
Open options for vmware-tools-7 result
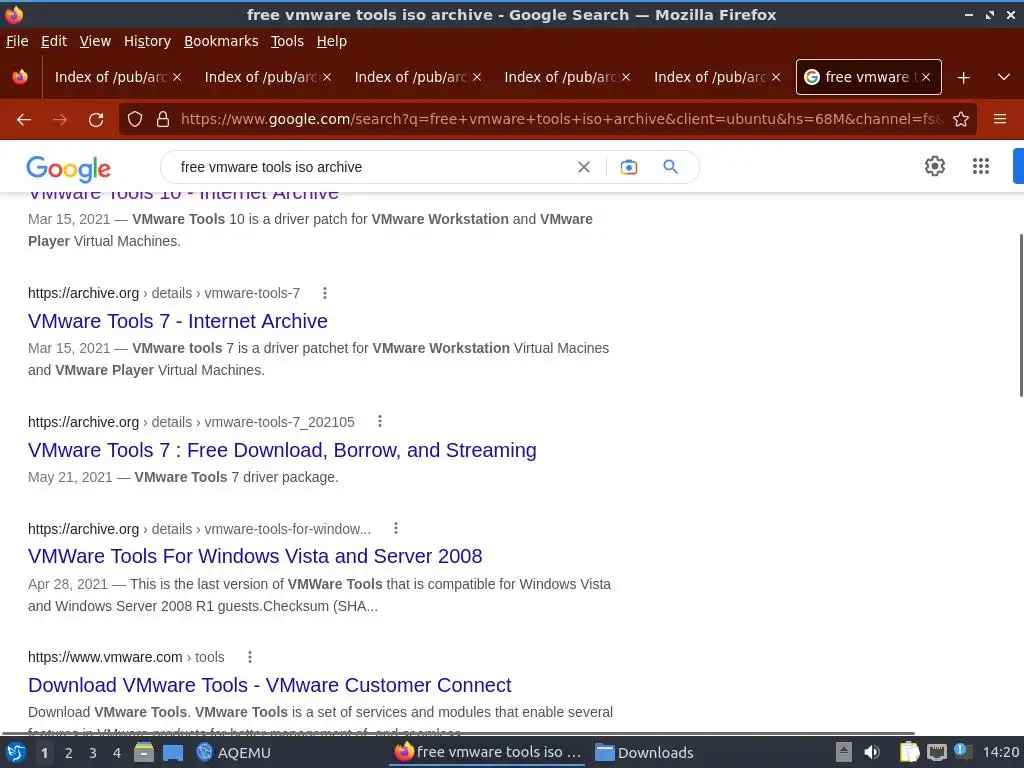click(x=325, y=293)
